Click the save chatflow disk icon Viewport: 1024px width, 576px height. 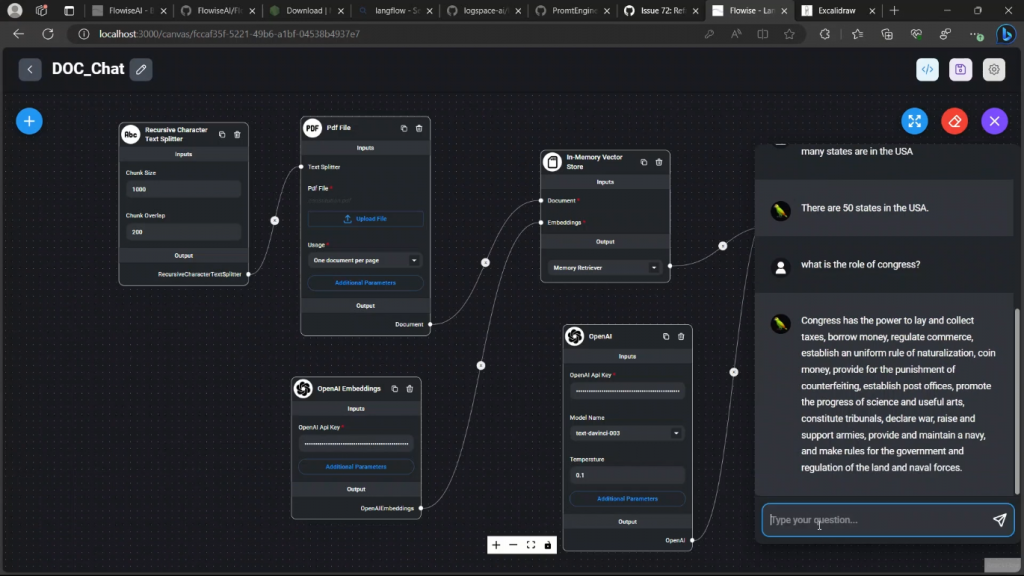960,70
